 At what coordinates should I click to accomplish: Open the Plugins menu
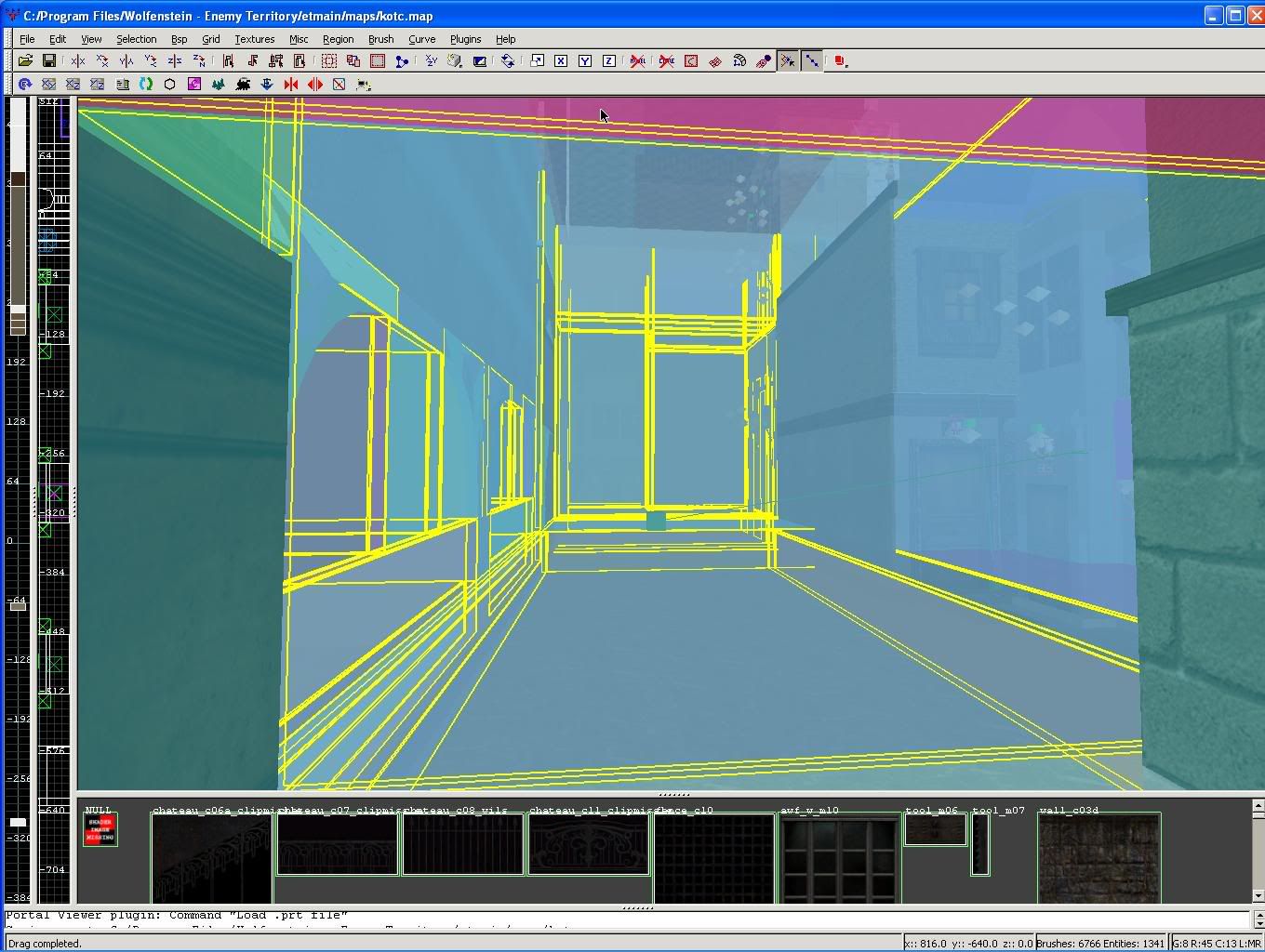[465, 39]
